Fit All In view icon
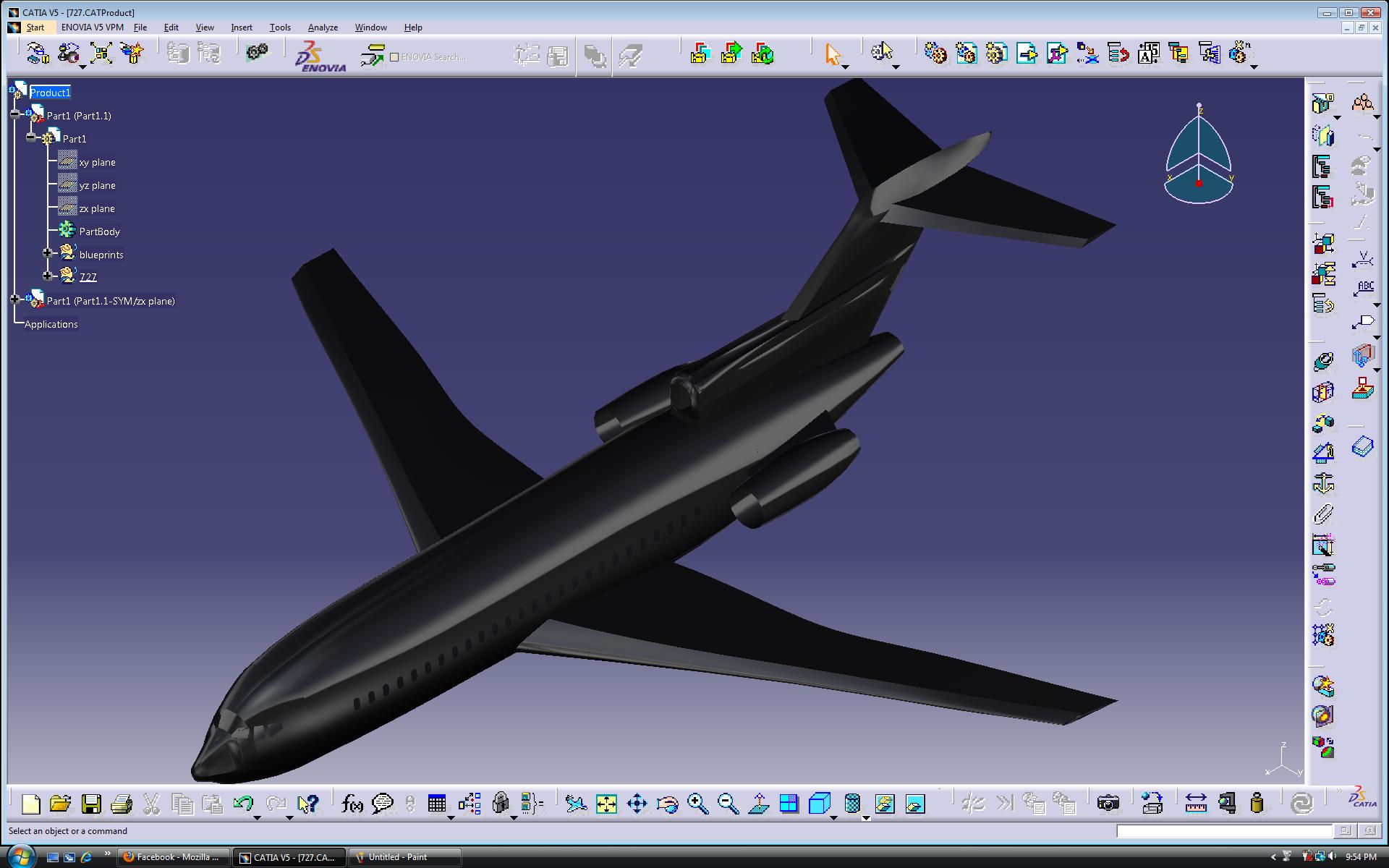 (x=606, y=804)
